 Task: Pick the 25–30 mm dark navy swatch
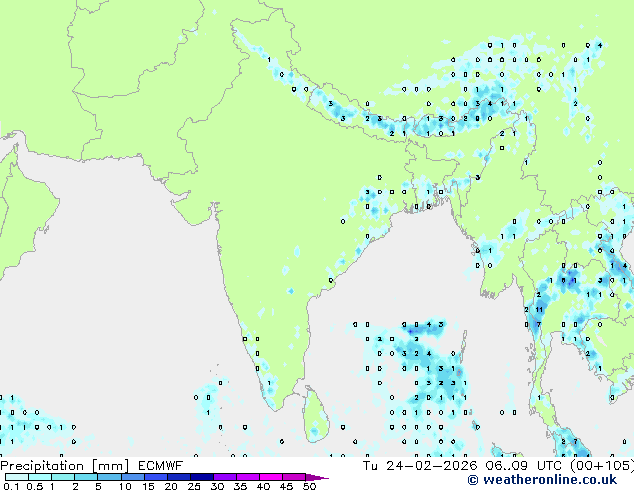[202, 477]
